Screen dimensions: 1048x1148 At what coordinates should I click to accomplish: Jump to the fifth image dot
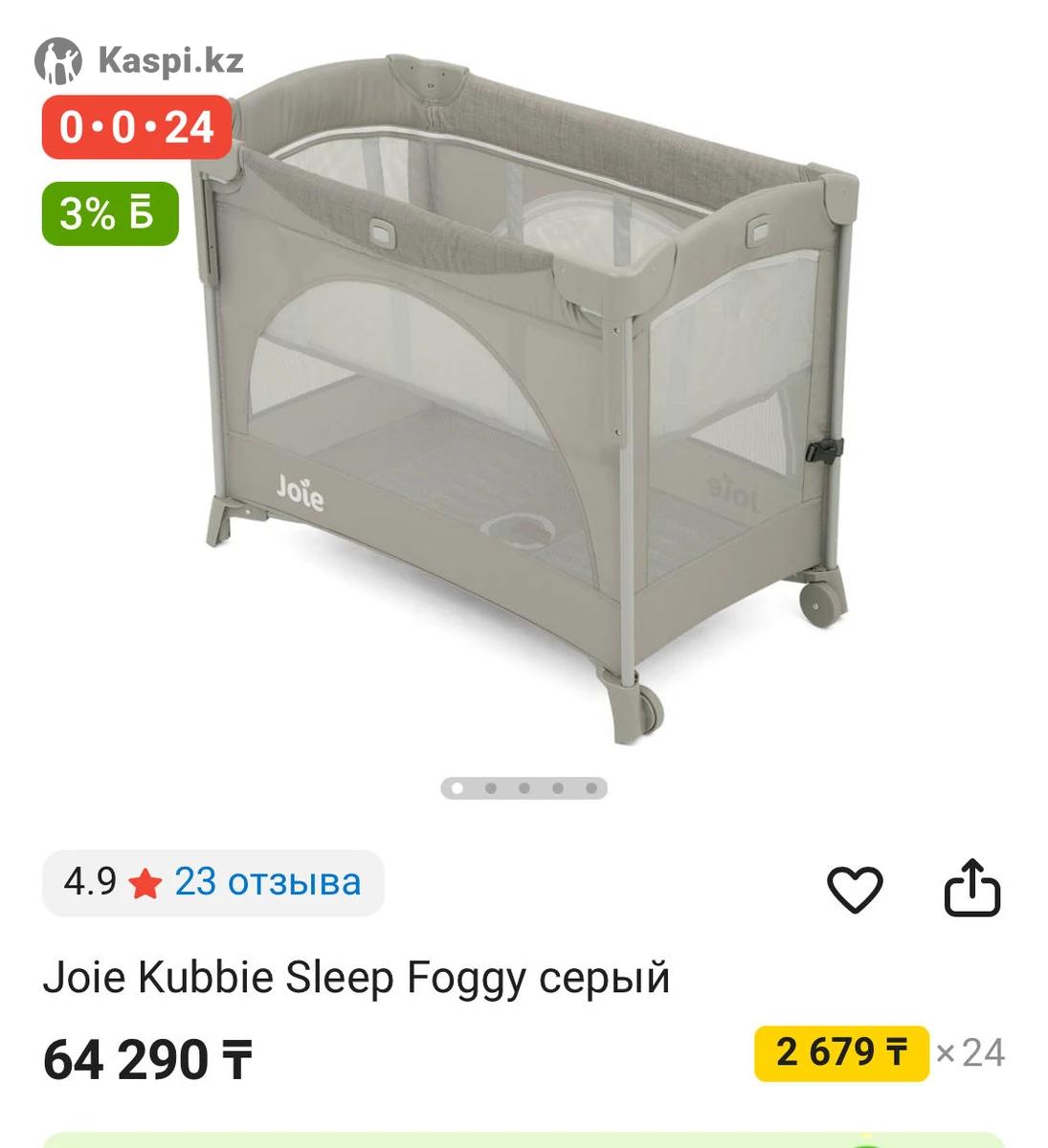point(591,788)
